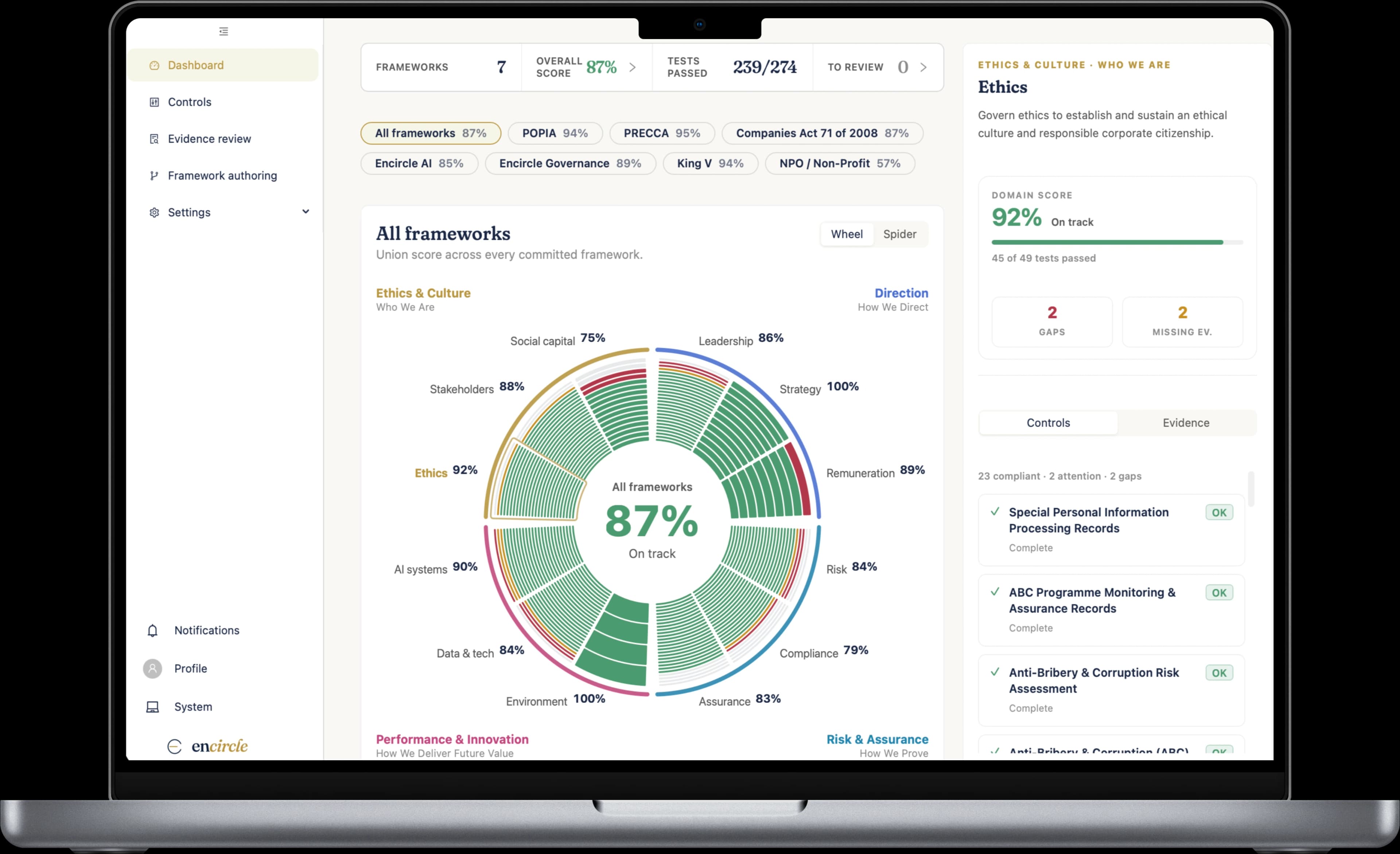The width and height of the screenshot is (1400, 854).
Task: Filter by King V 94%
Action: coord(710,164)
